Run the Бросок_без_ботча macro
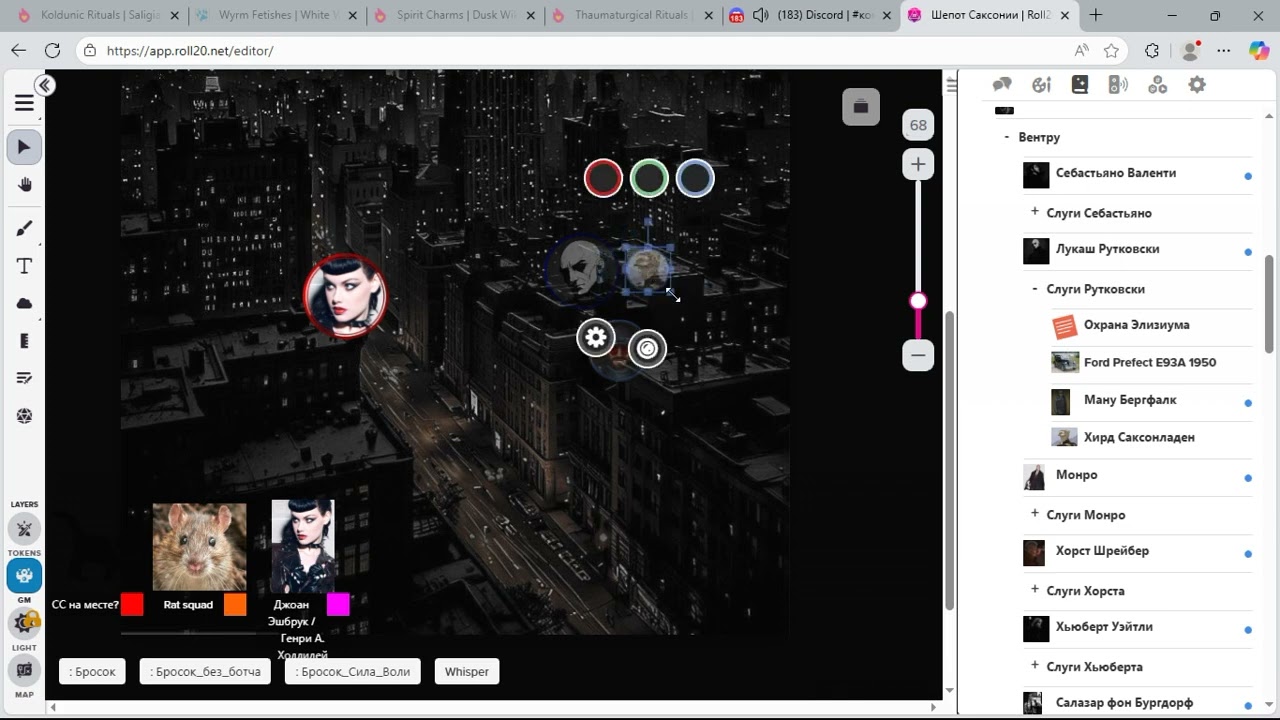1280x720 pixels. (205, 671)
